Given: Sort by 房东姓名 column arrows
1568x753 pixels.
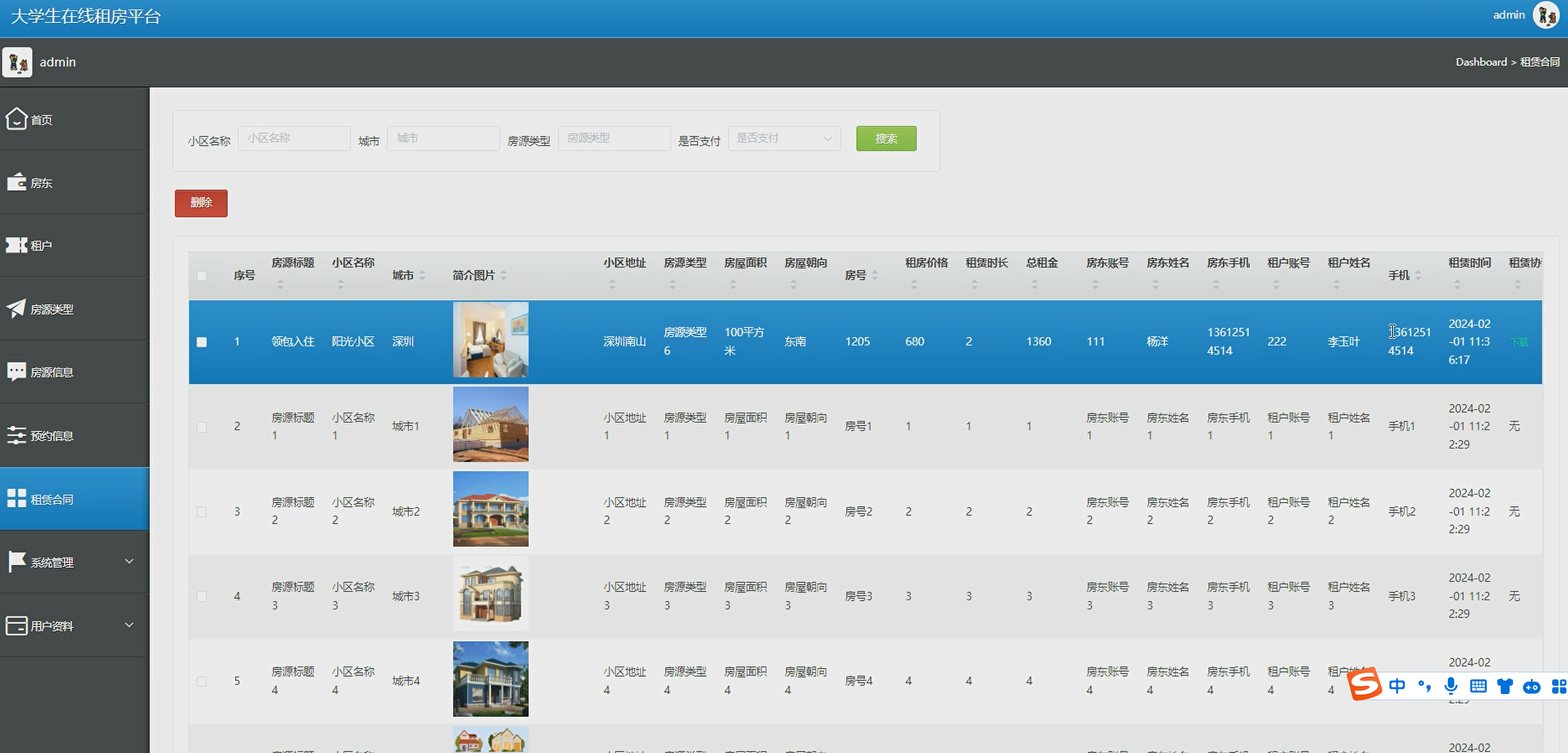Looking at the screenshot, I should (x=1156, y=284).
